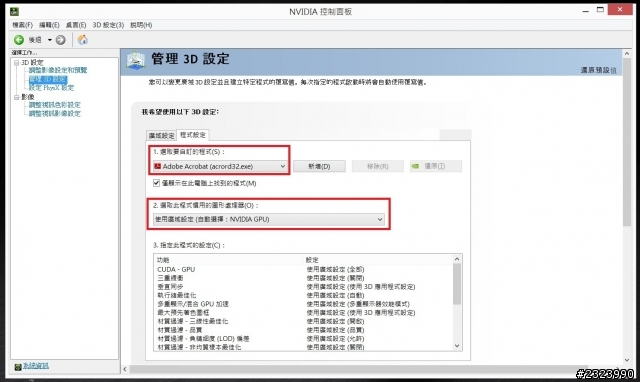Click the 系統資訊 link at bottom-left
Image resolution: width=640 pixels, height=382 pixels.
coord(36,366)
